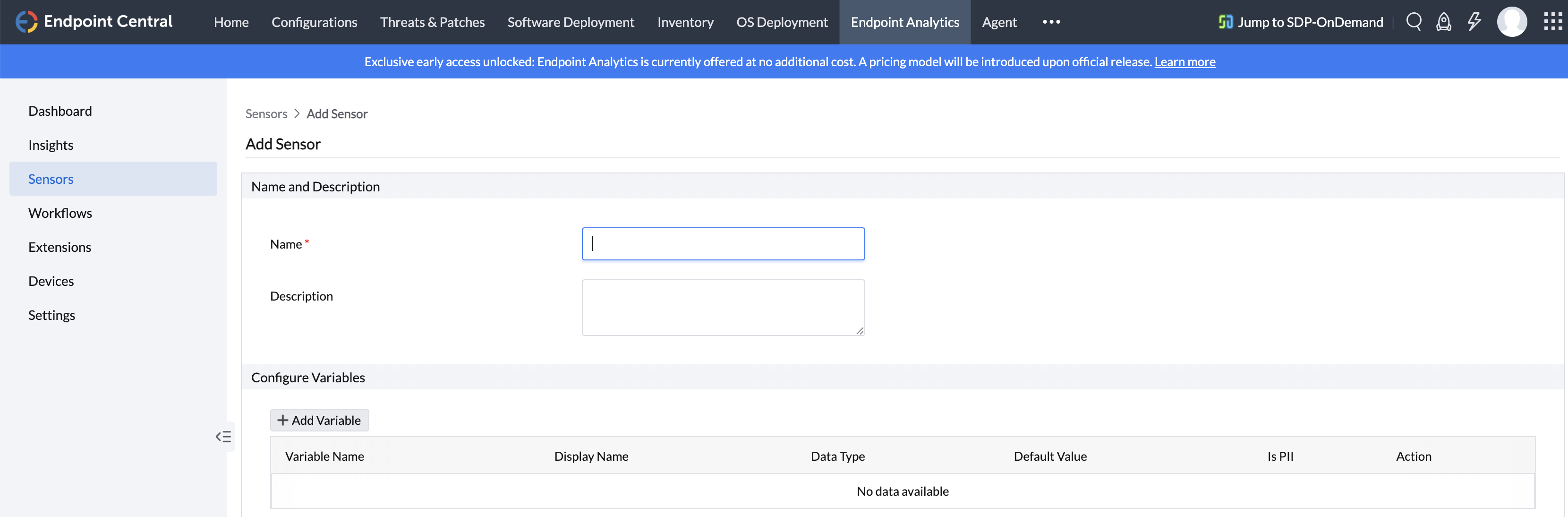Navigate to Workflows in the sidebar

point(60,213)
